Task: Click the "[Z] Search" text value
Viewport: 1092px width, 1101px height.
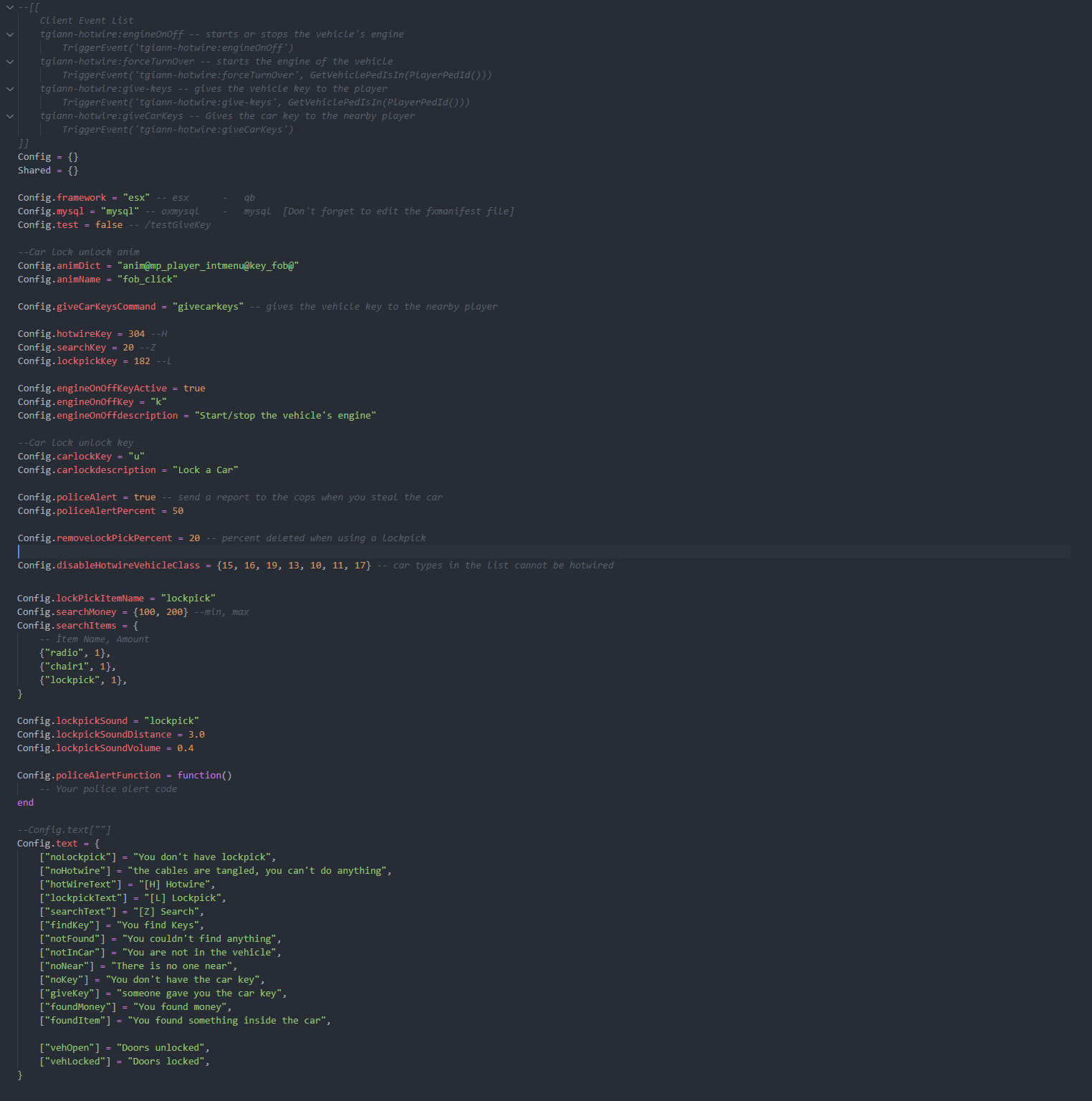Action: pos(166,912)
